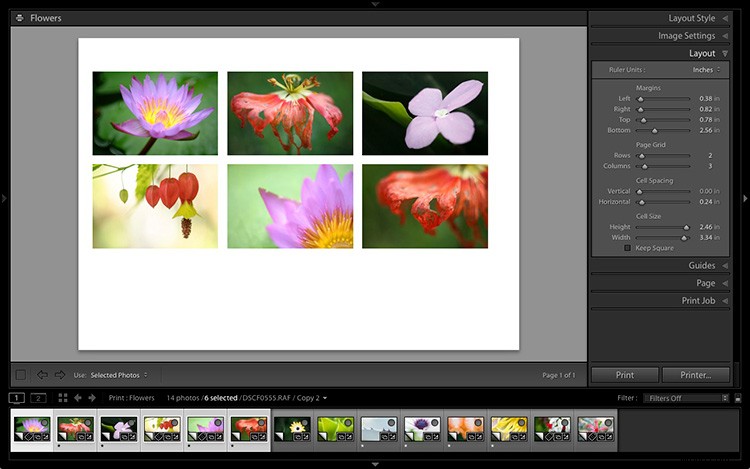The height and width of the screenshot is (469, 750).
Task: Select the red flower close-up bottom right
Action: (425, 206)
